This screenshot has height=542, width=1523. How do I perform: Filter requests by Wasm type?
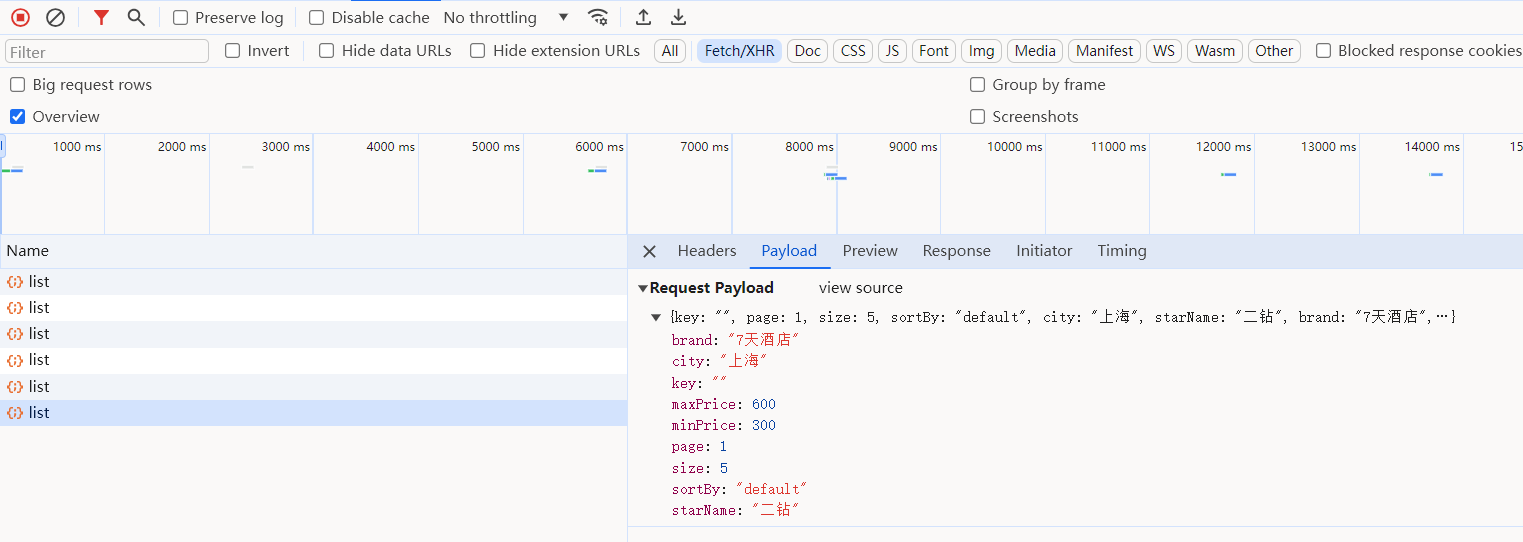(x=1215, y=51)
